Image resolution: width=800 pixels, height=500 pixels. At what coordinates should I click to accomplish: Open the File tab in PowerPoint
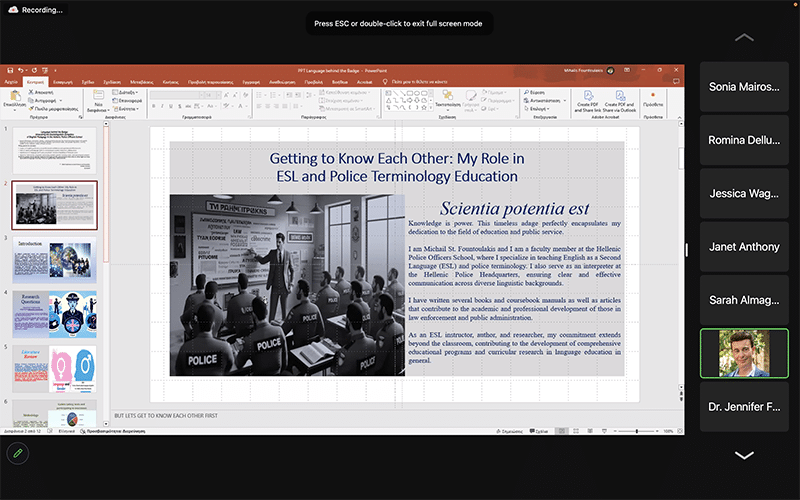[13, 81]
